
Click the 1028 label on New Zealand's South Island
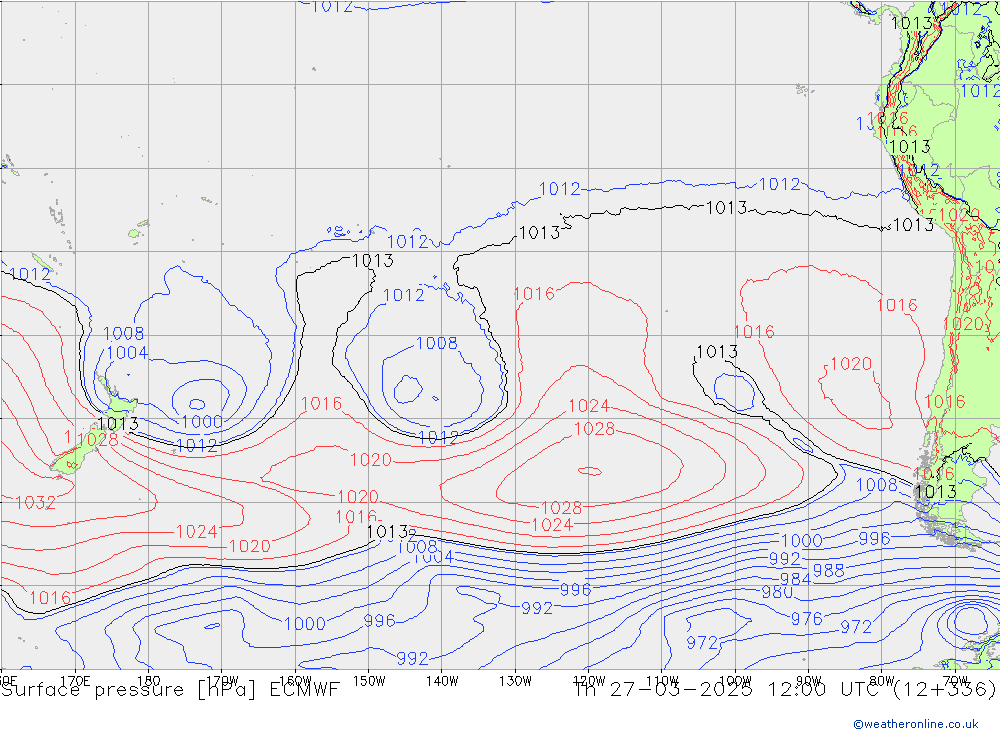coord(98,440)
